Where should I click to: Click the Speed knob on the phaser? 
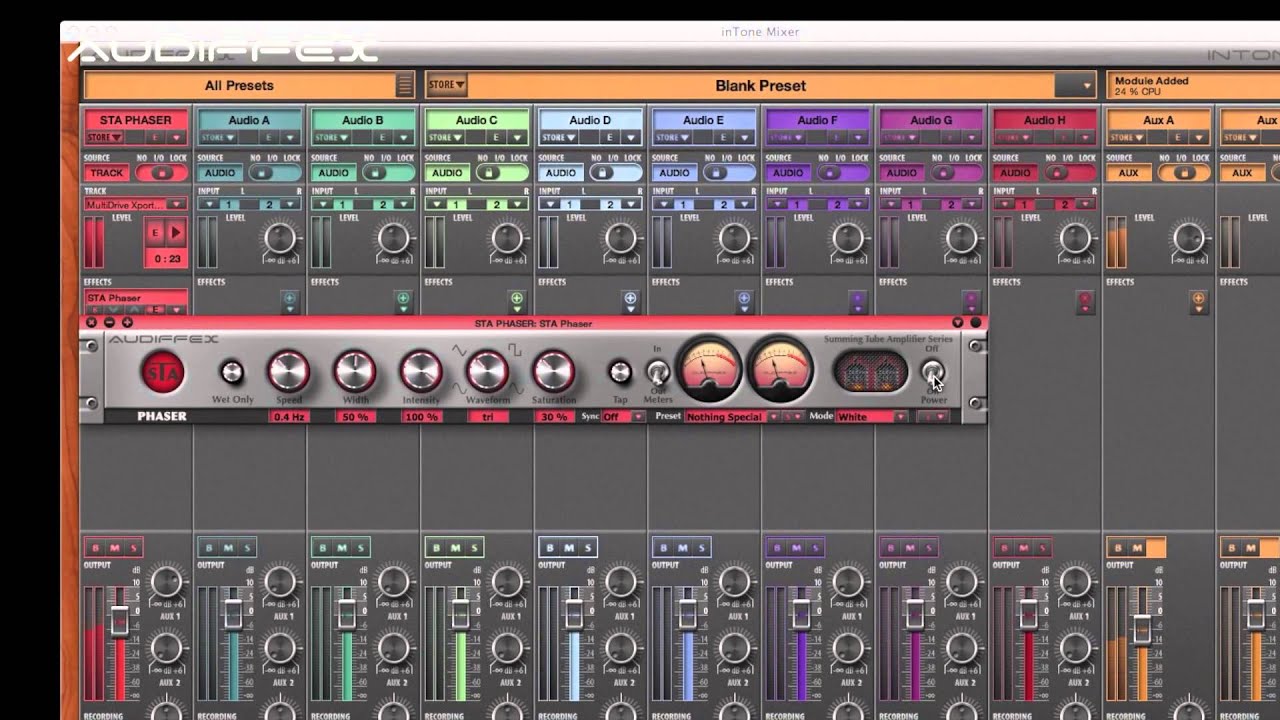[x=288, y=372]
